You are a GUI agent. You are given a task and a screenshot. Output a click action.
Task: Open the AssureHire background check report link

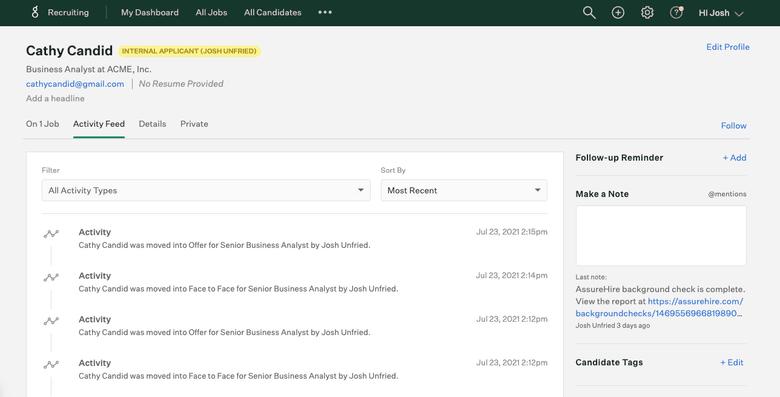coord(660,307)
